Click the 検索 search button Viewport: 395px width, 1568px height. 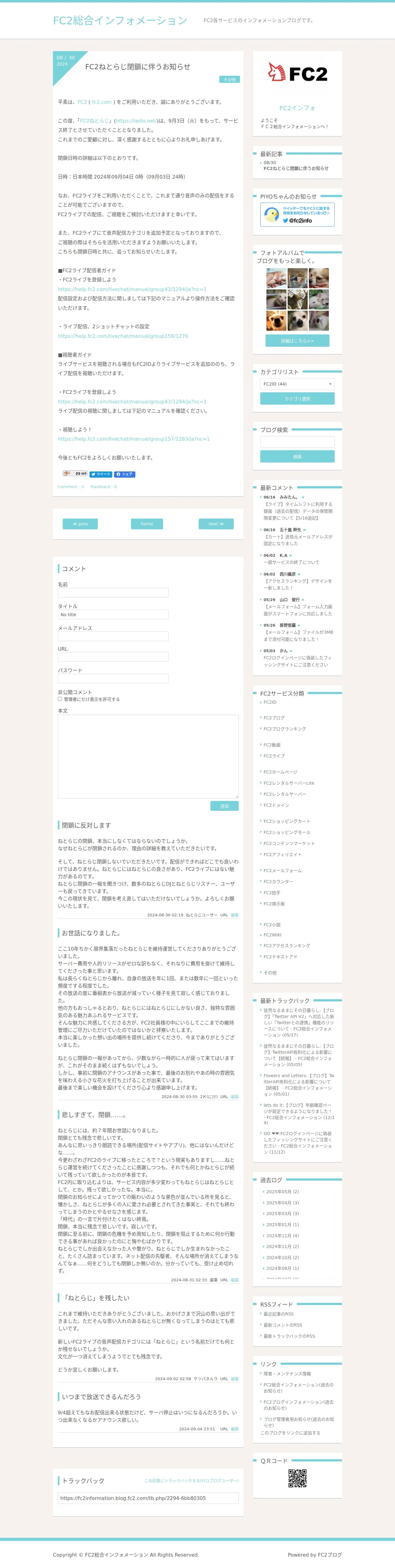coord(297,457)
